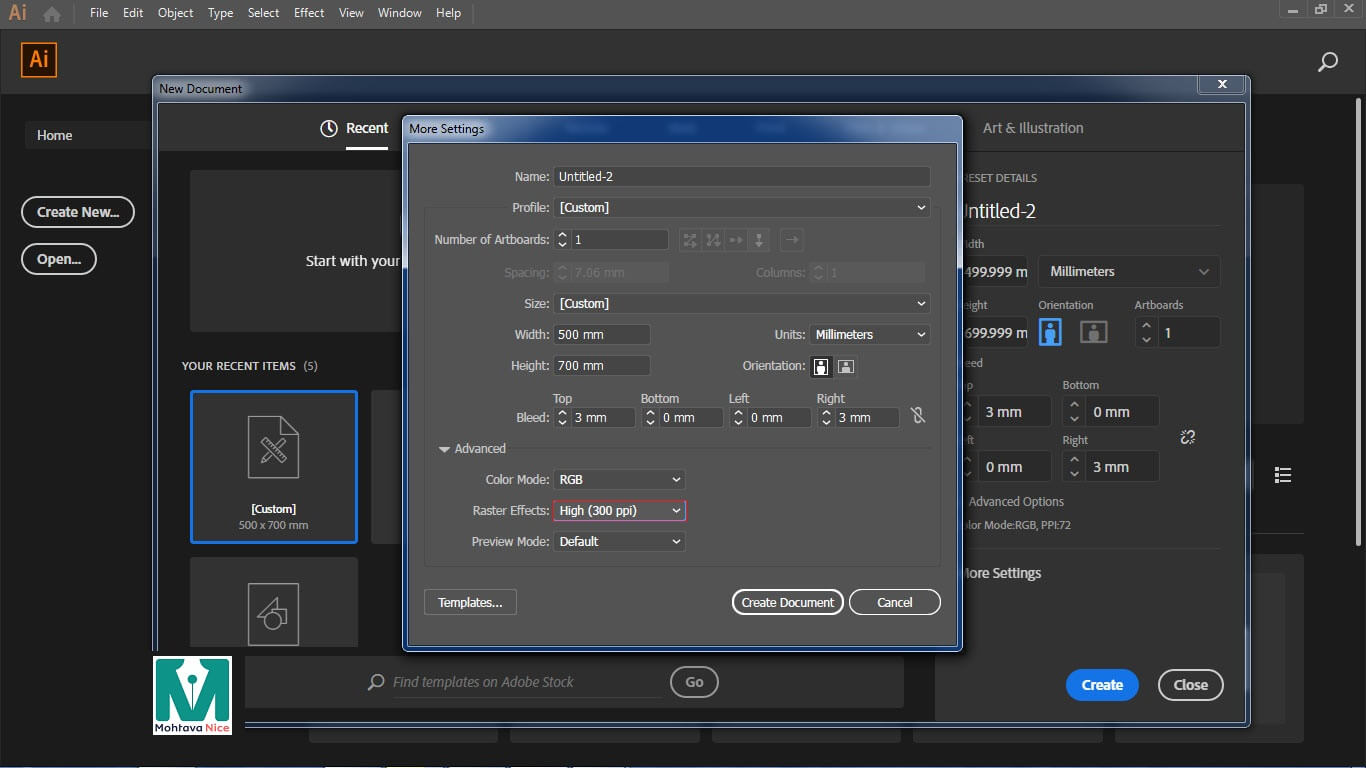Select portrait orientation in More Settings dialog
This screenshot has width=1366, height=768.
point(821,366)
